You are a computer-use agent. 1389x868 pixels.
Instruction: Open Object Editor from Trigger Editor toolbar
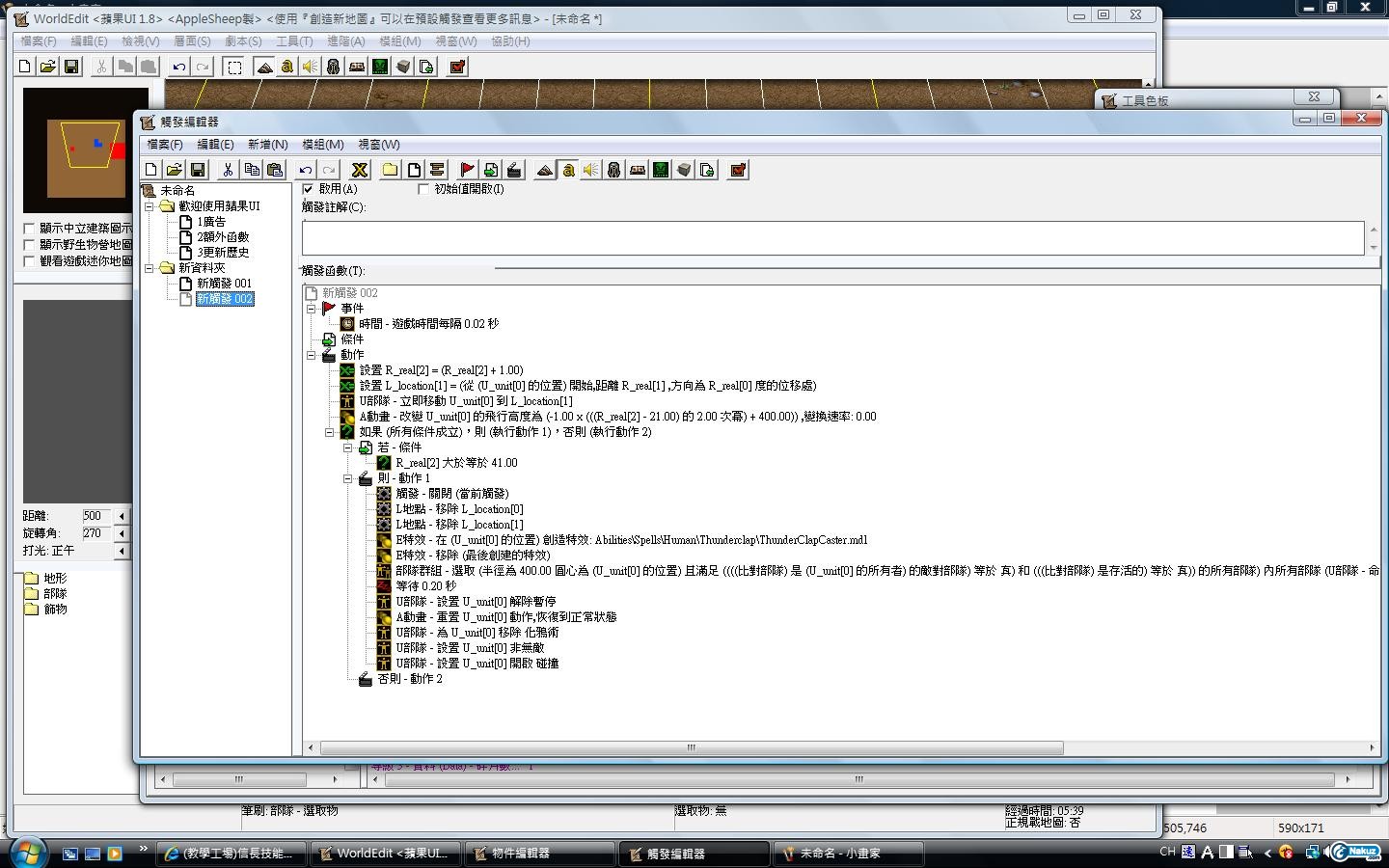pyautogui.click(x=614, y=170)
